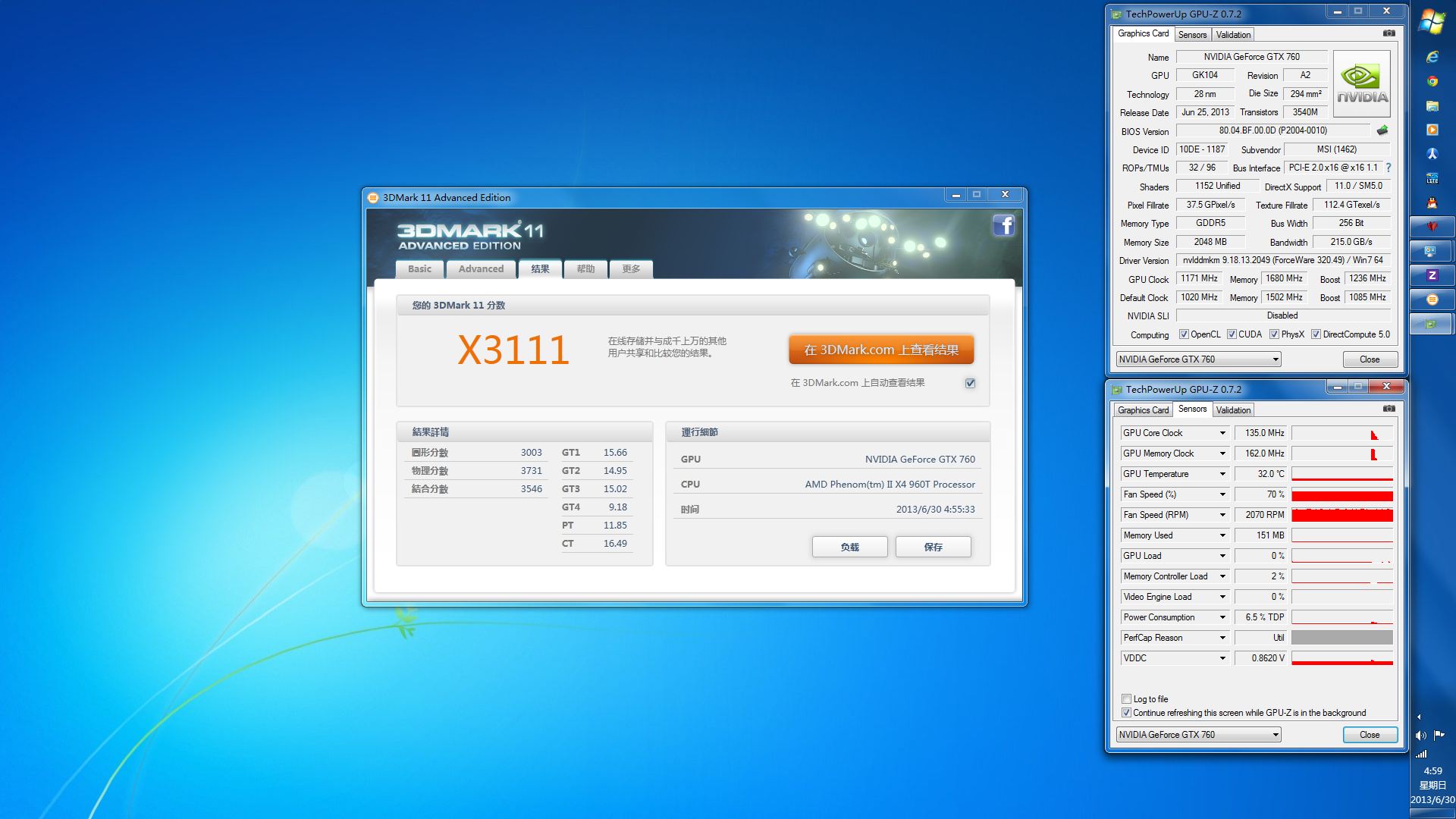Click the 3DMark 11 title bar icon
Image resolution: width=1456 pixels, height=819 pixels.
(373, 198)
